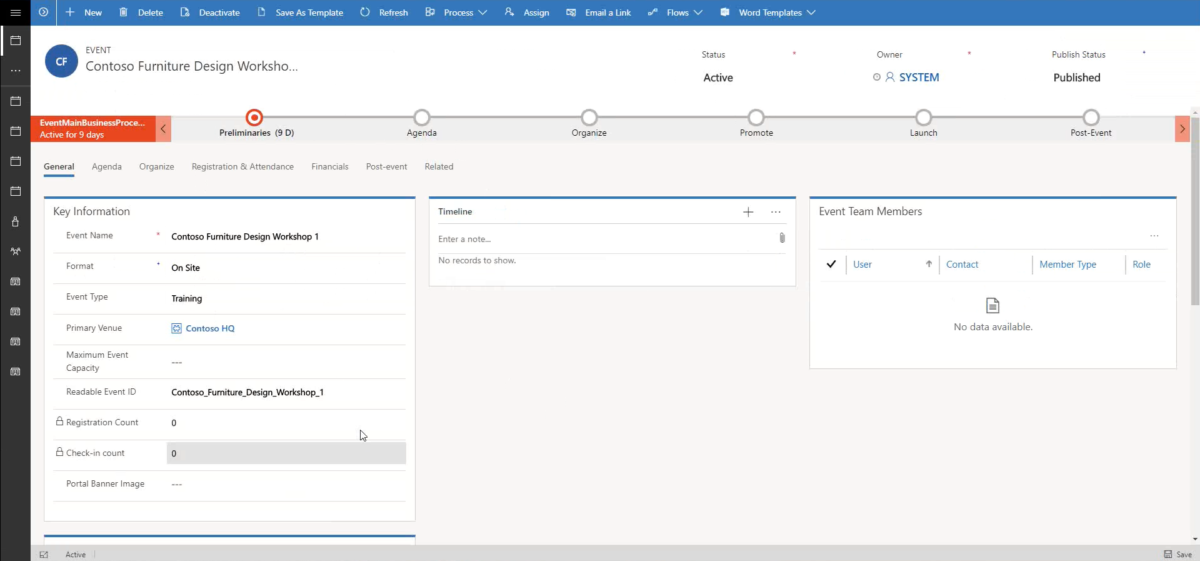Click the Check-in count lock icon
The image size is (1200, 561).
coord(59,453)
